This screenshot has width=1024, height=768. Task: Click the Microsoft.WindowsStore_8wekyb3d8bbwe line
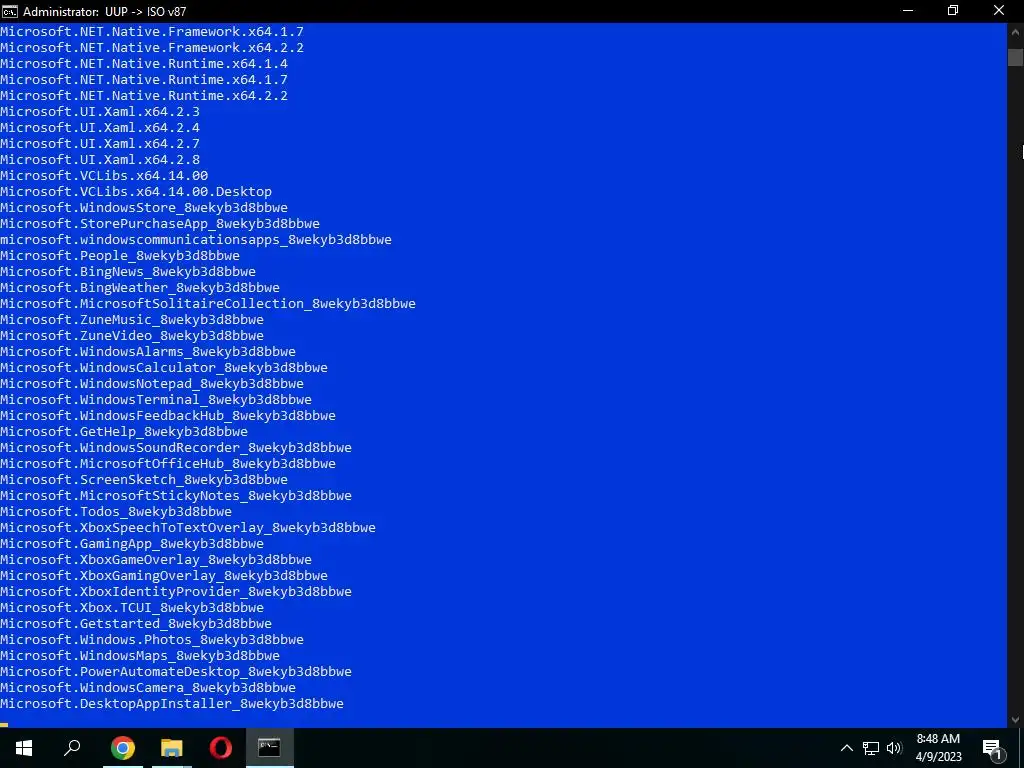[144, 208]
